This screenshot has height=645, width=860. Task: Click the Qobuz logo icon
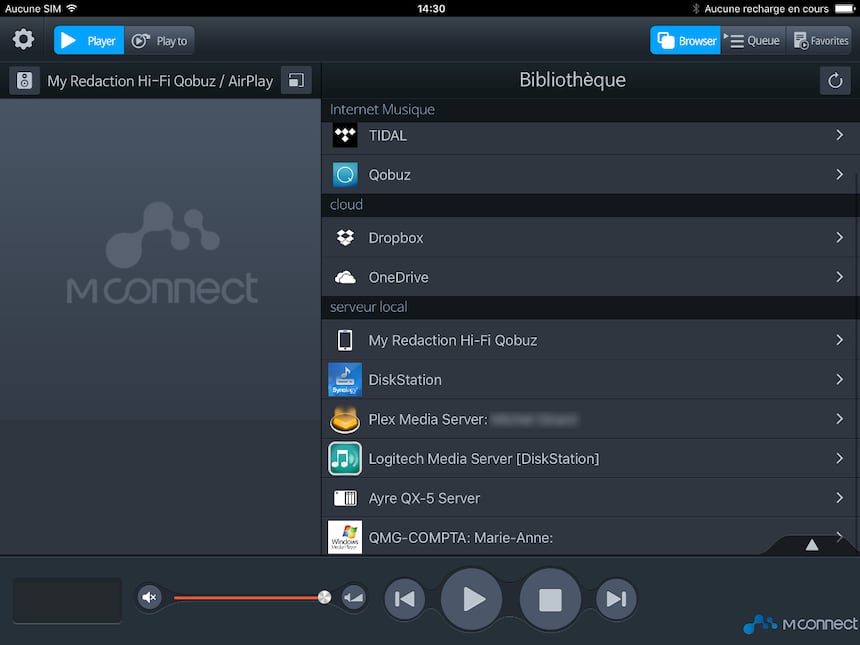pos(345,175)
